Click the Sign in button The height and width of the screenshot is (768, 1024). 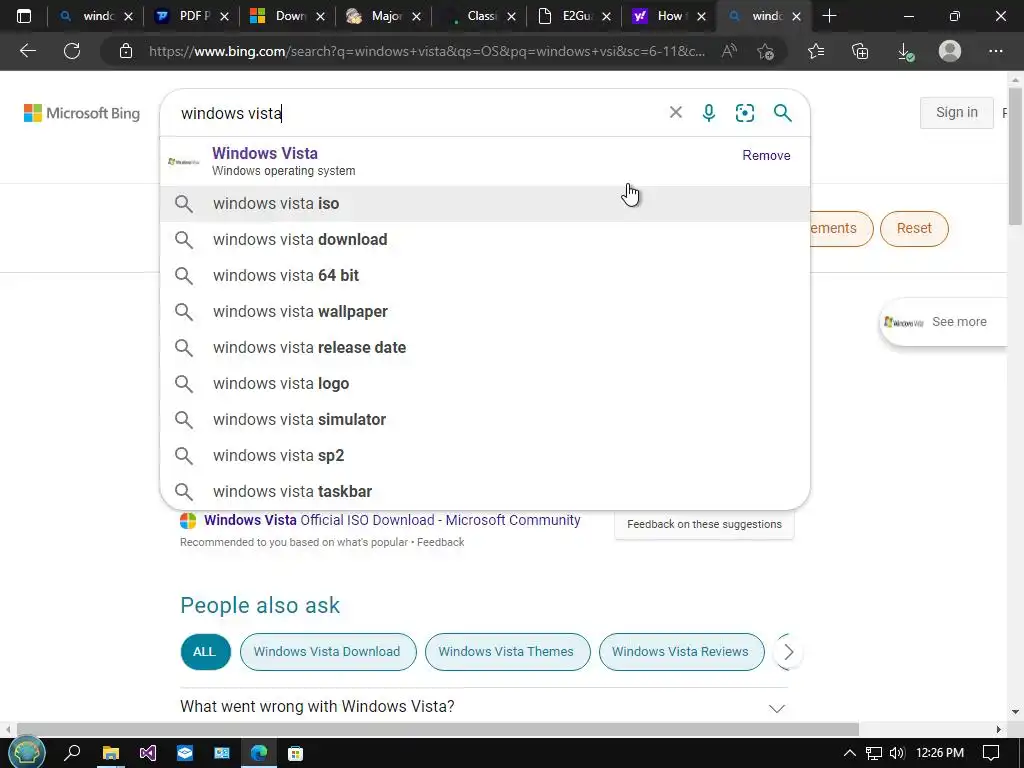click(957, 112)
